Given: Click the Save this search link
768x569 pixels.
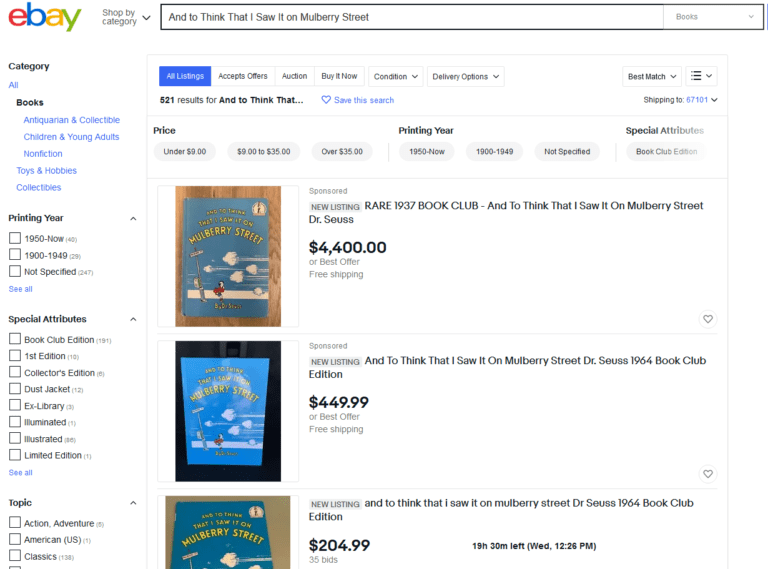Looking at the screenshot, I should (x=364, y=100).
